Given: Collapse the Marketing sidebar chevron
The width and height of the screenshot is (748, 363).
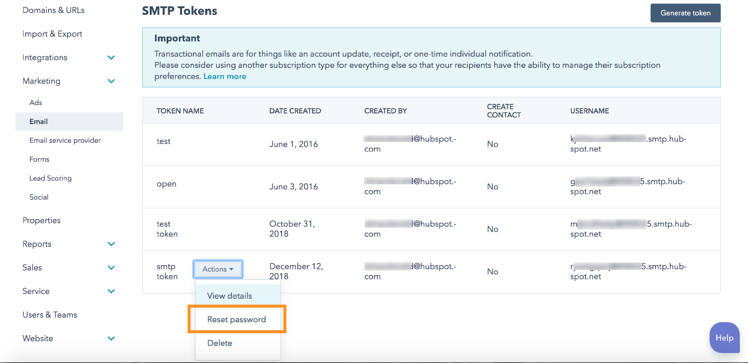Looking at the screenshot, I should [111, 81].
